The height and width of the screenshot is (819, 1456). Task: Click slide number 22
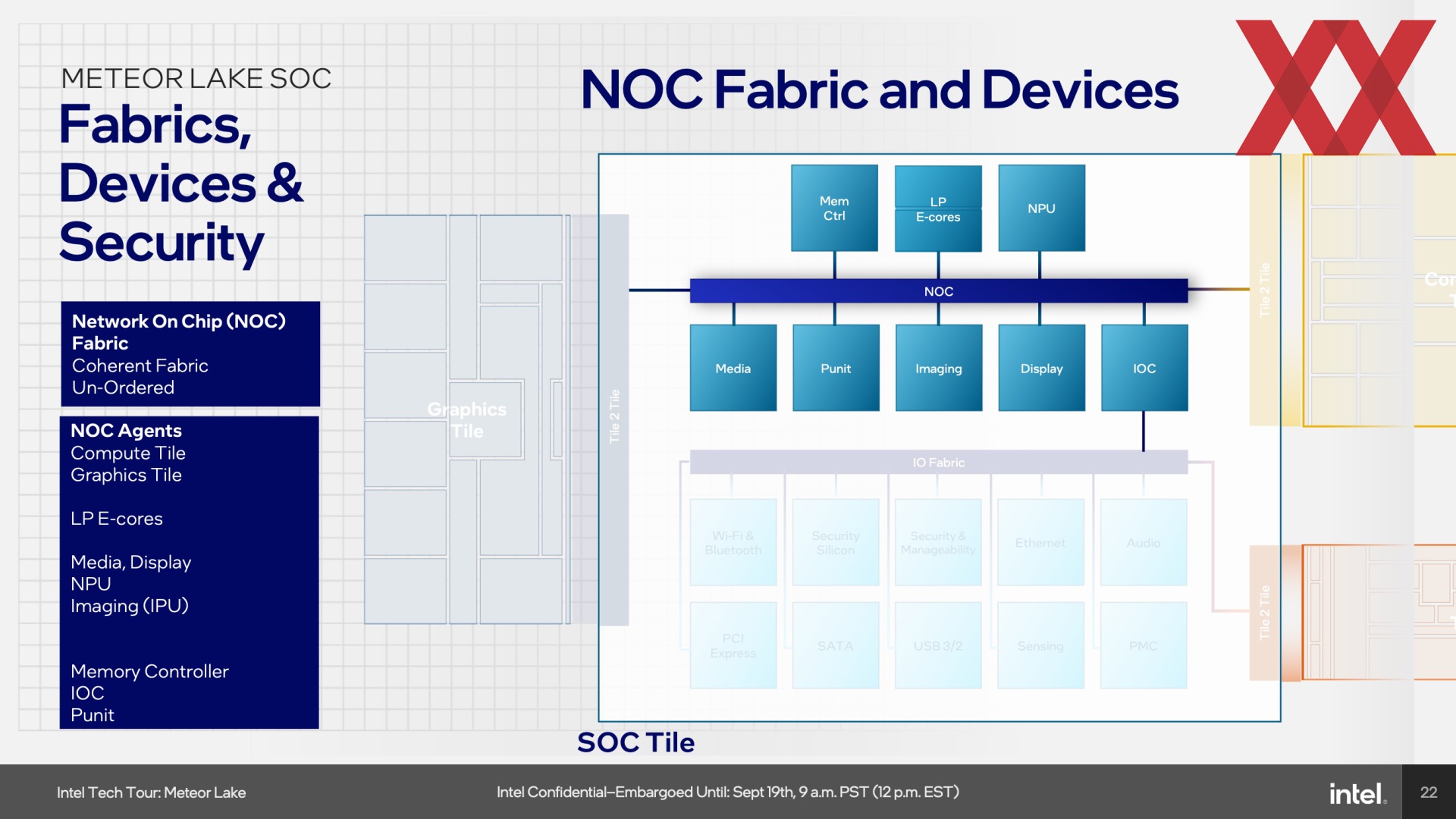point(1429,792)
